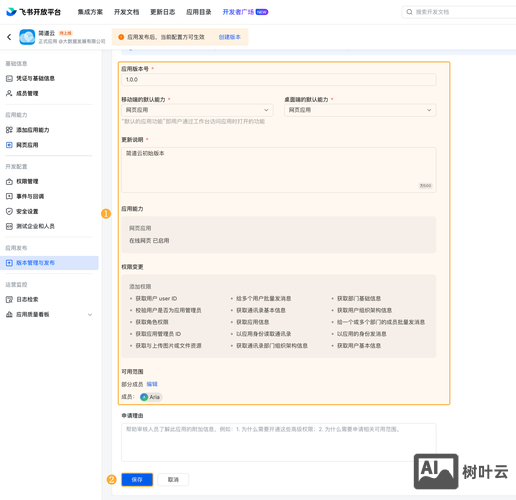516x500 pixels.
Task: Click Aria's member avatar
Action: (x=144, y=397)
